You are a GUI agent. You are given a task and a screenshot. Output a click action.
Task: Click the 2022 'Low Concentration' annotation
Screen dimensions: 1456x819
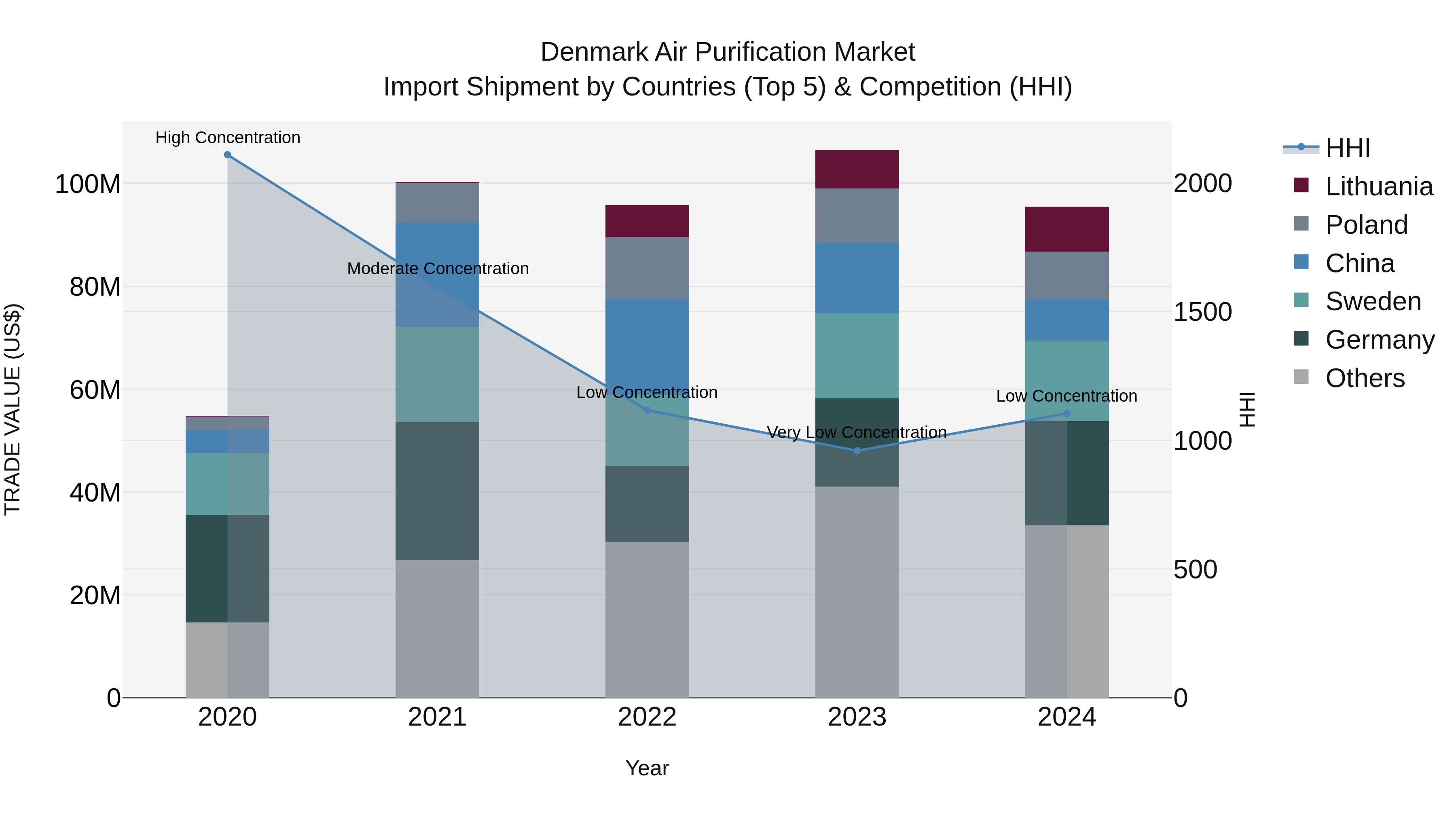click(x=647, y=392)
